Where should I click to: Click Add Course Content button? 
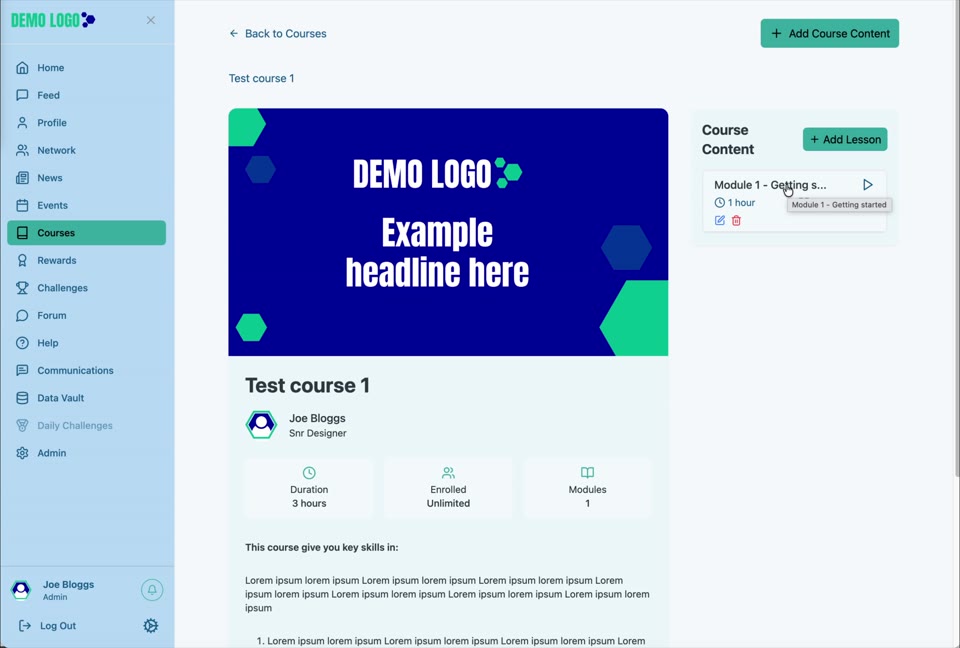830,33
